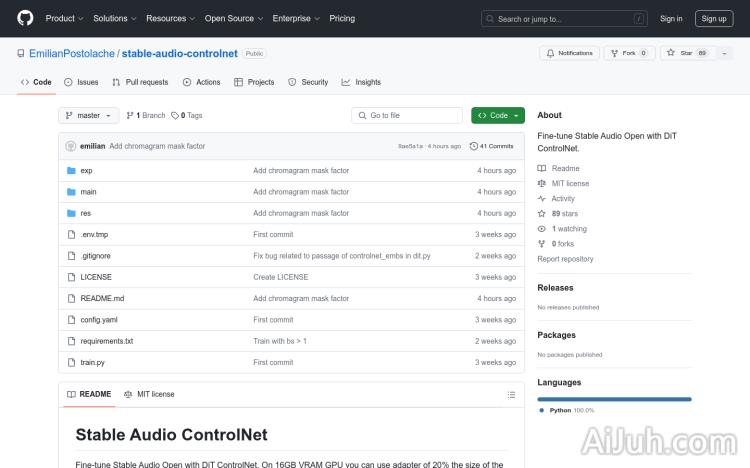The height and width of the screenshot is (468, 750).
Task: View the 0 Tags link
Action: [x=187, y=115]
